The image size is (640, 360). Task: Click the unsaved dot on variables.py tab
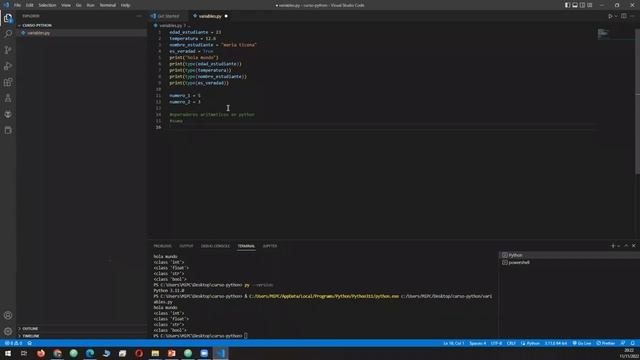point(226,16)
